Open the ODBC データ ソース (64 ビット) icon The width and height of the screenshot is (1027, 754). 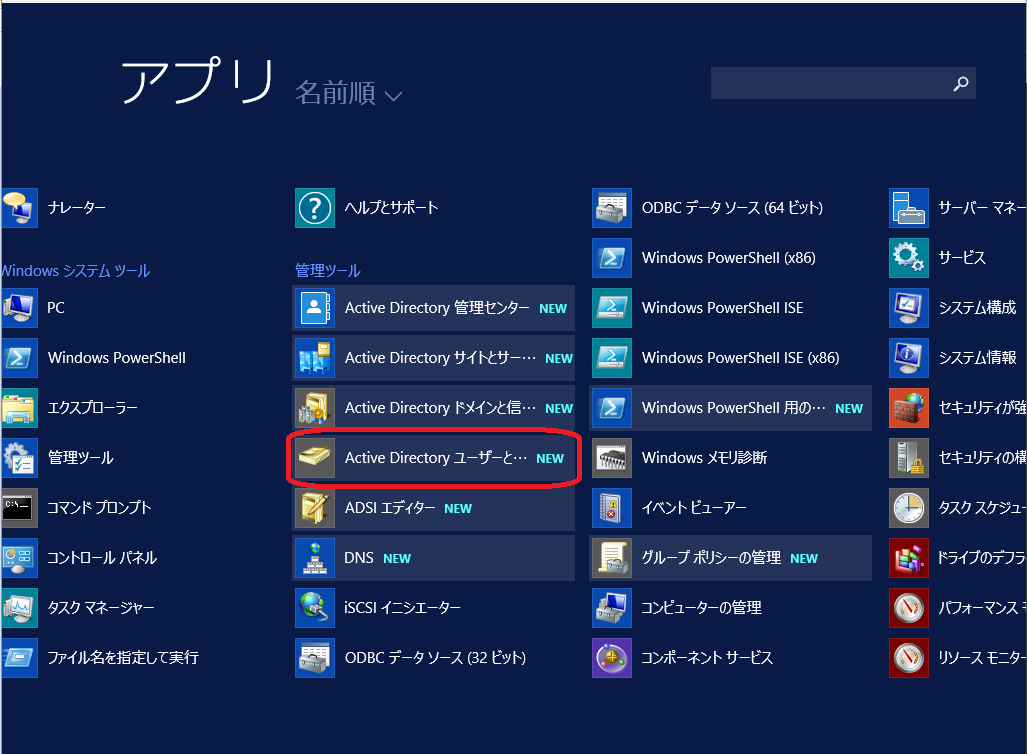pyautogui.click(x=612, y=208)
